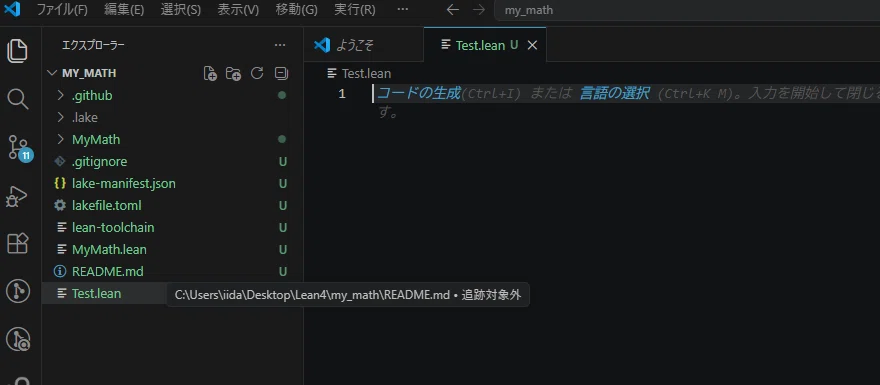The image size is (880, 385).
Task: Go forward using the right arrow
Action: pos(479,10)
